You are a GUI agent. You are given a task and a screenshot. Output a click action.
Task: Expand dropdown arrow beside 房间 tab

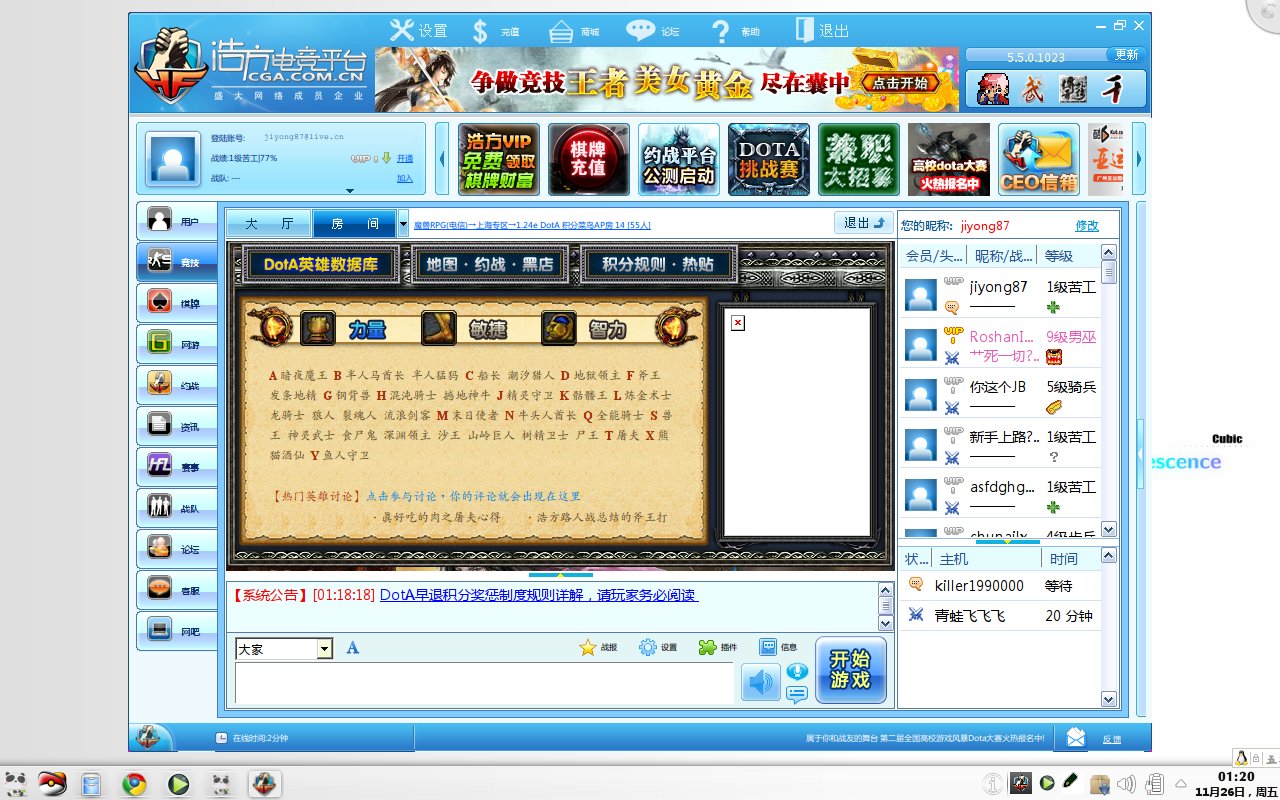tap(403, 223)
